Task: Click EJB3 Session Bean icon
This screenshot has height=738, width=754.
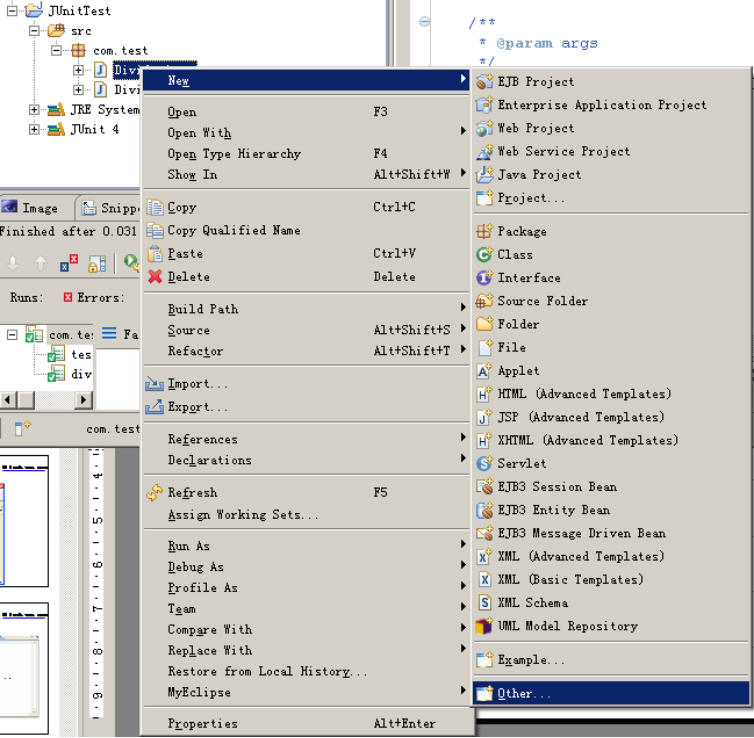Action: pos(484,487)
